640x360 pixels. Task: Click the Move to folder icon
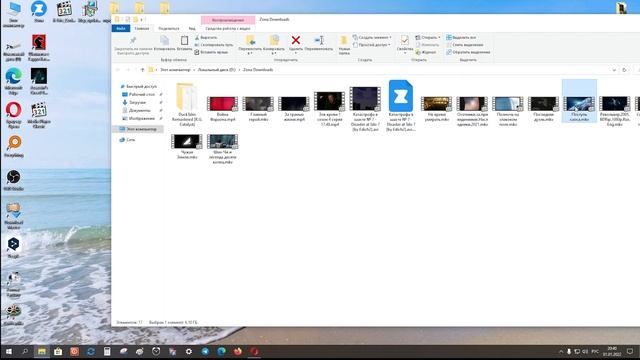pos(250,40)
